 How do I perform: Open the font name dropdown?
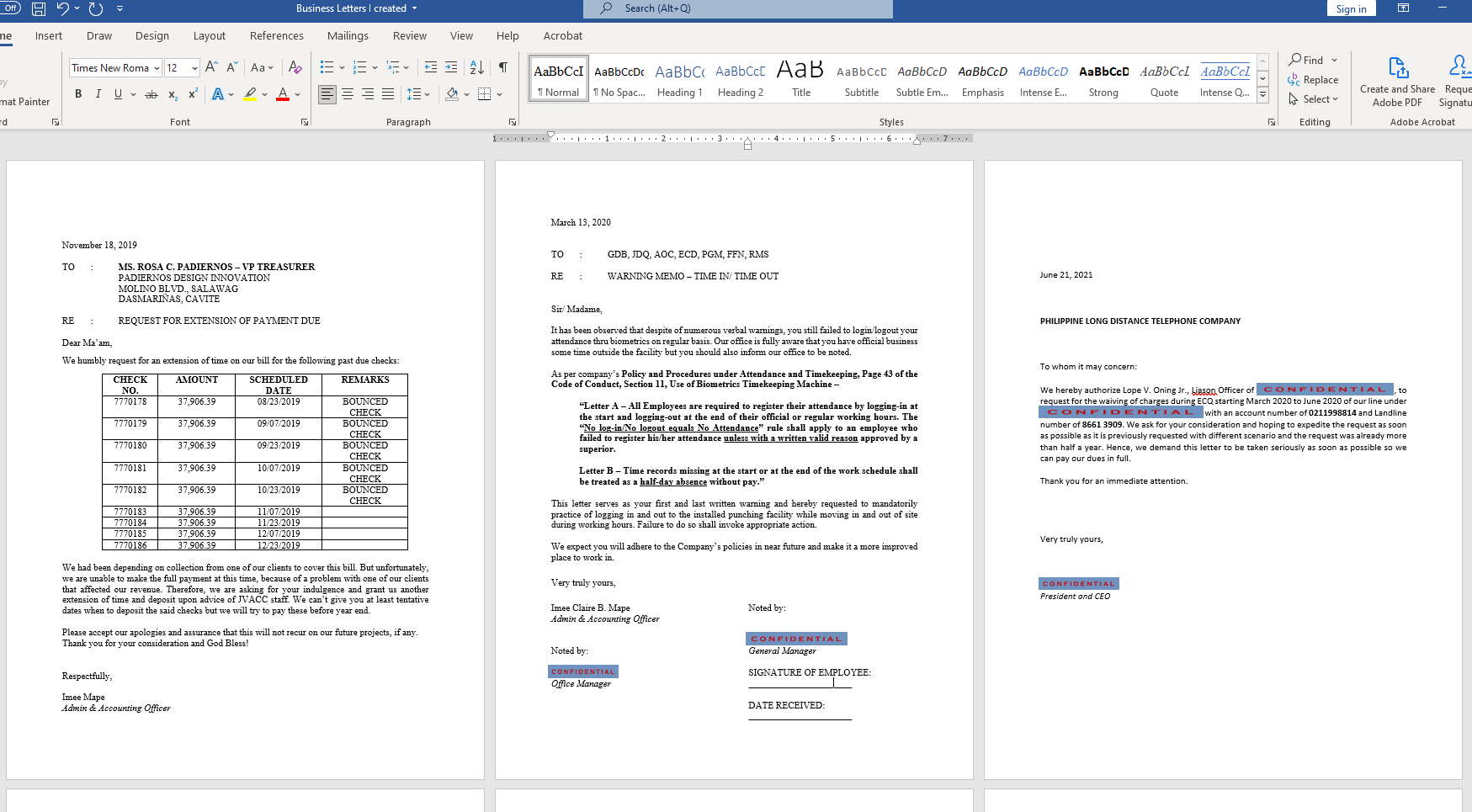point(157,68)
